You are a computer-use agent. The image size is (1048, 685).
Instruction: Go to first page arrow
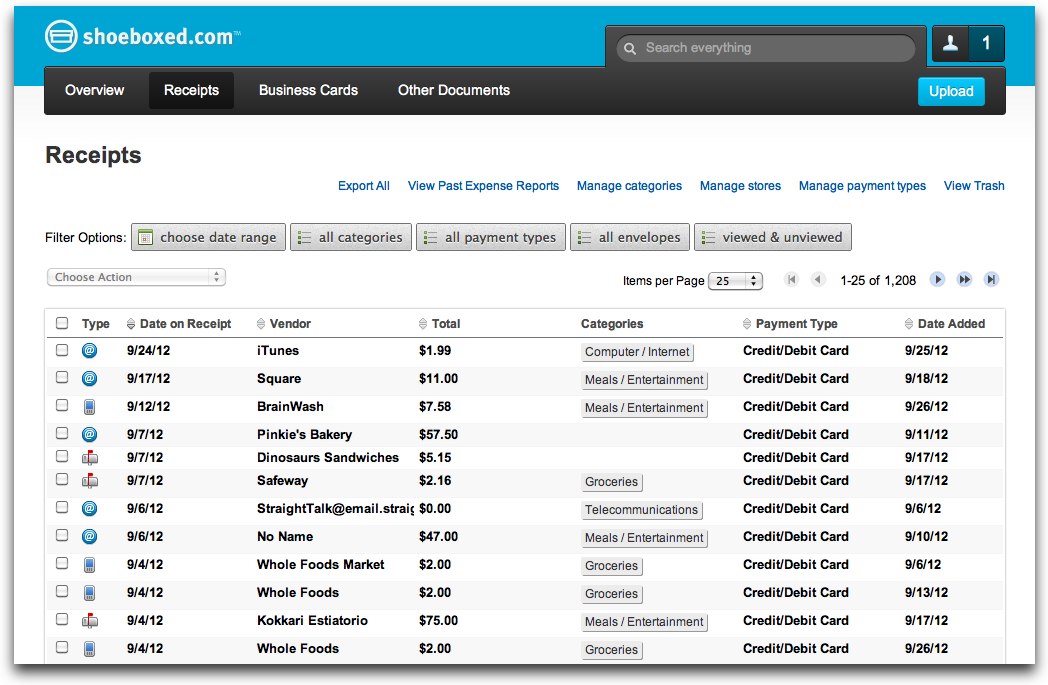[x=791, y=279]
